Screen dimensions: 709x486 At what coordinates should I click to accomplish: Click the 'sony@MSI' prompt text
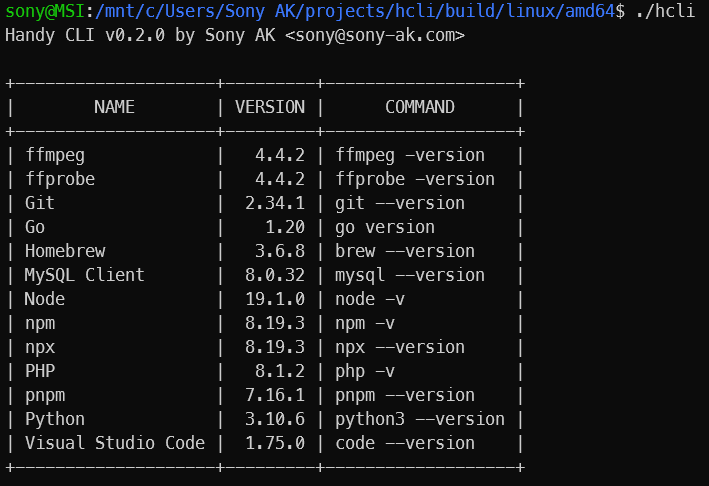45,11
